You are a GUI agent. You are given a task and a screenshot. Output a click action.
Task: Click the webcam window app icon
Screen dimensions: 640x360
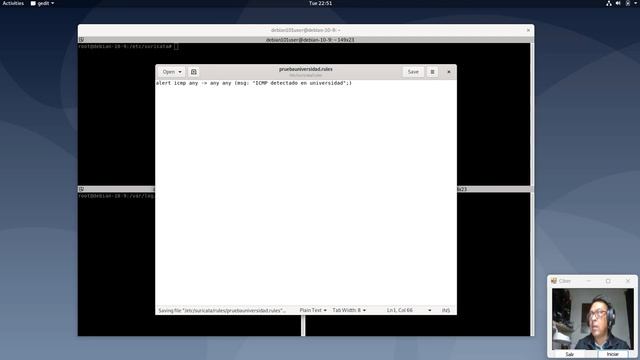pyautogui.click(x=554, y=281)
